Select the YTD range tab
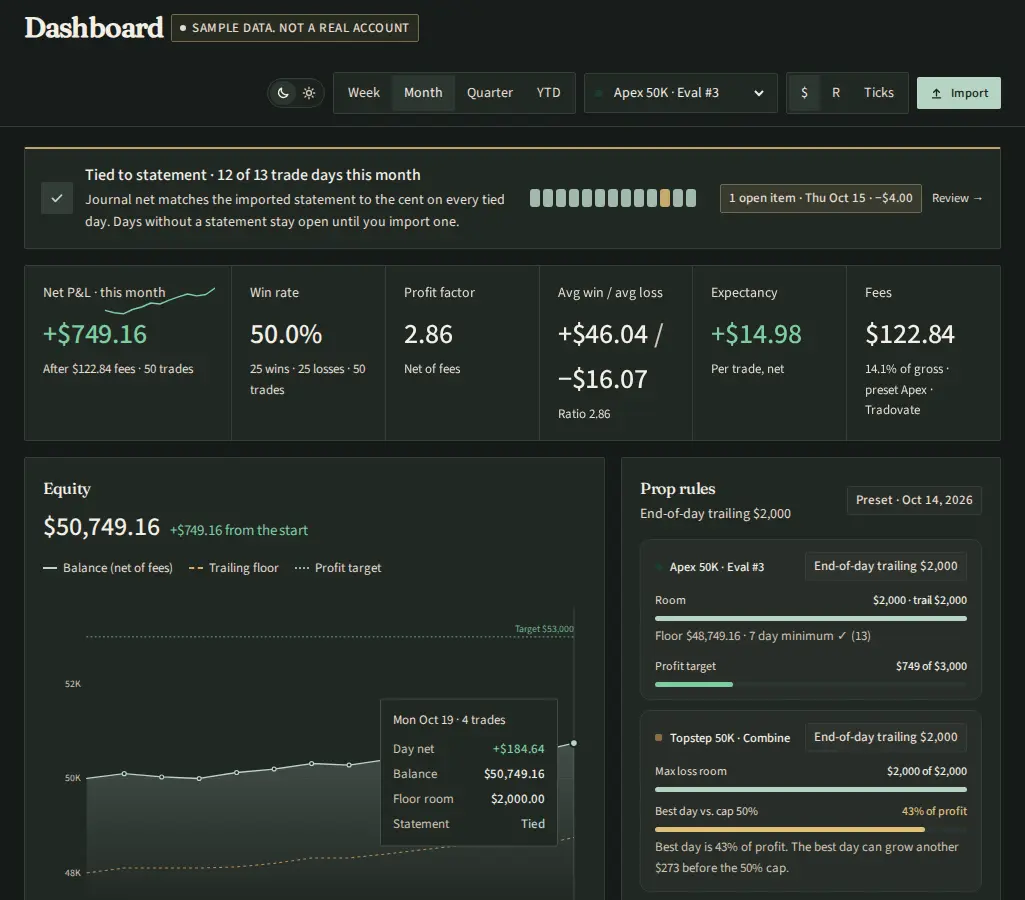 click(548, 93)
